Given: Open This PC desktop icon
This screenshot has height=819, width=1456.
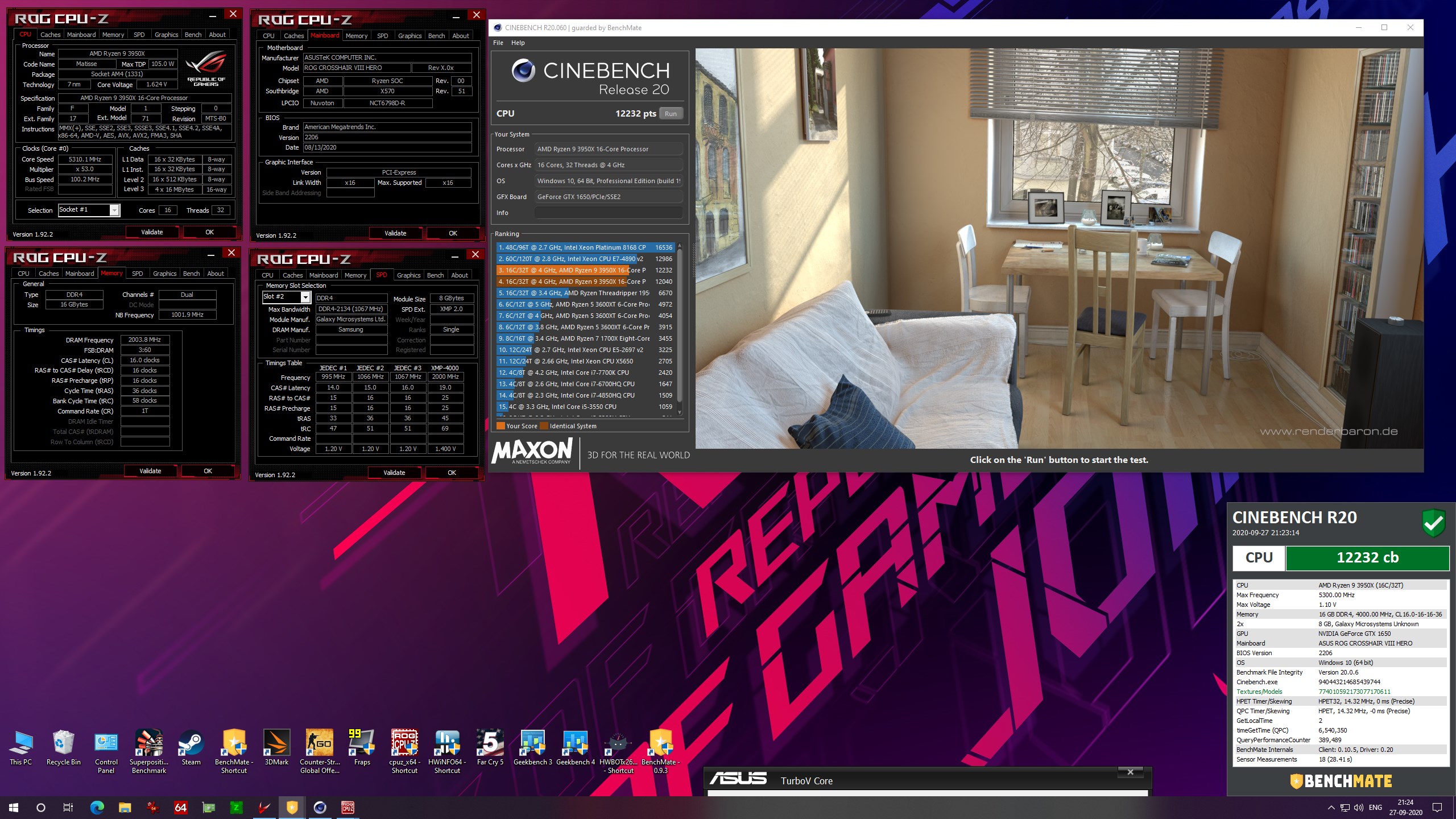Looking at the screenshot, I should pyautogui.click(x=21, y=748).
